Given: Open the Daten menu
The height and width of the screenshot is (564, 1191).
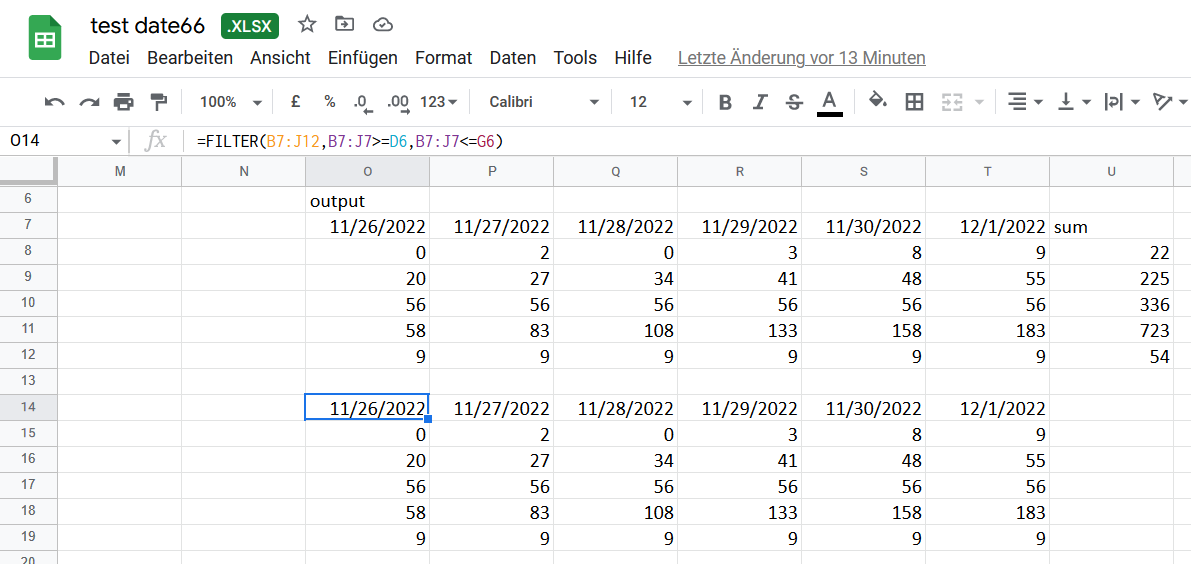Looking at the screenshot, I should (513, 58).
